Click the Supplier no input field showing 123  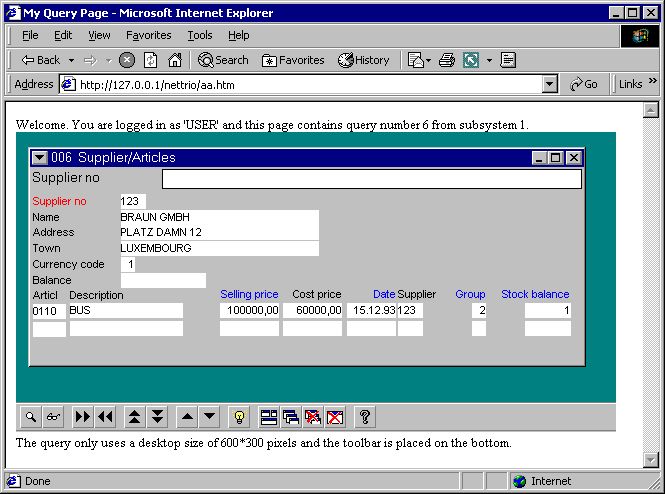click(x=132, y=202)
